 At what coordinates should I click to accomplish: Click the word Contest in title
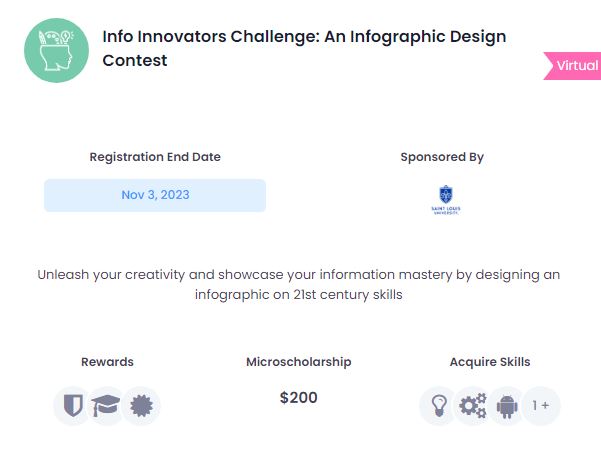[x=135, y=61]
